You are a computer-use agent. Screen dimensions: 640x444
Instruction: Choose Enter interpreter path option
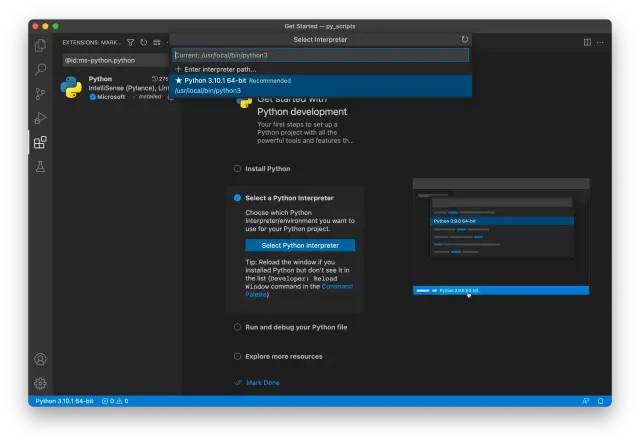point(321,69)
